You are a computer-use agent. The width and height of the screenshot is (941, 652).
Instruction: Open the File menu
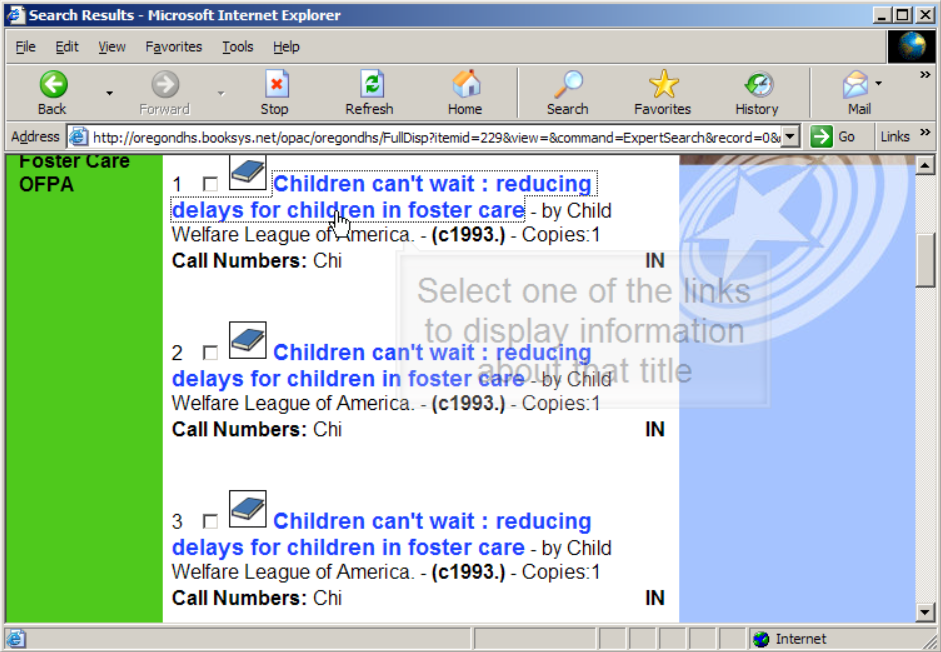pos(25,47)
